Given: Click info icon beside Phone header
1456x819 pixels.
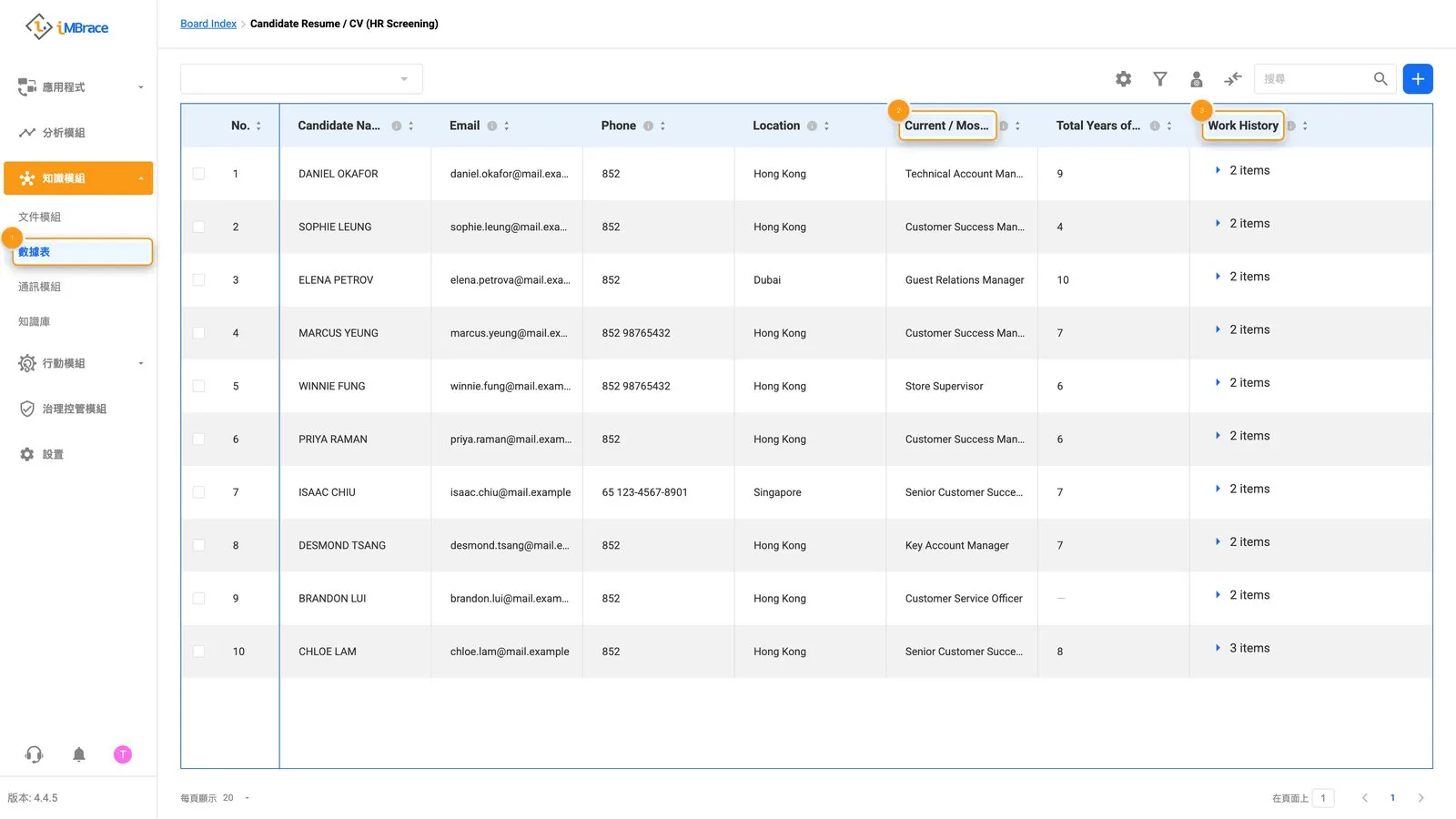Looking at the screenshot, I should pos(649,126).
